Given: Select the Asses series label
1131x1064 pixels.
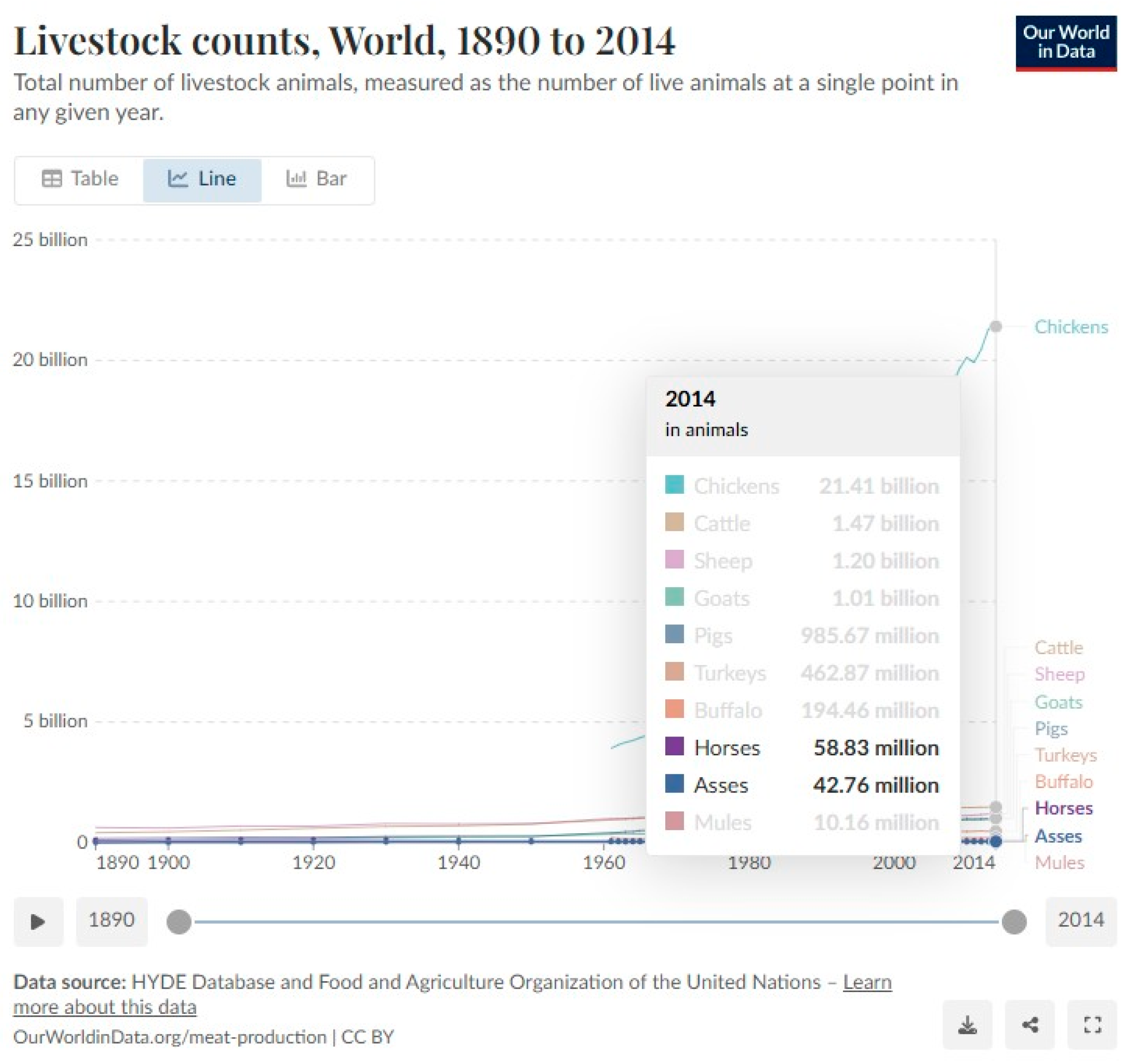Looking at the screenshot, I should 1058,836.
